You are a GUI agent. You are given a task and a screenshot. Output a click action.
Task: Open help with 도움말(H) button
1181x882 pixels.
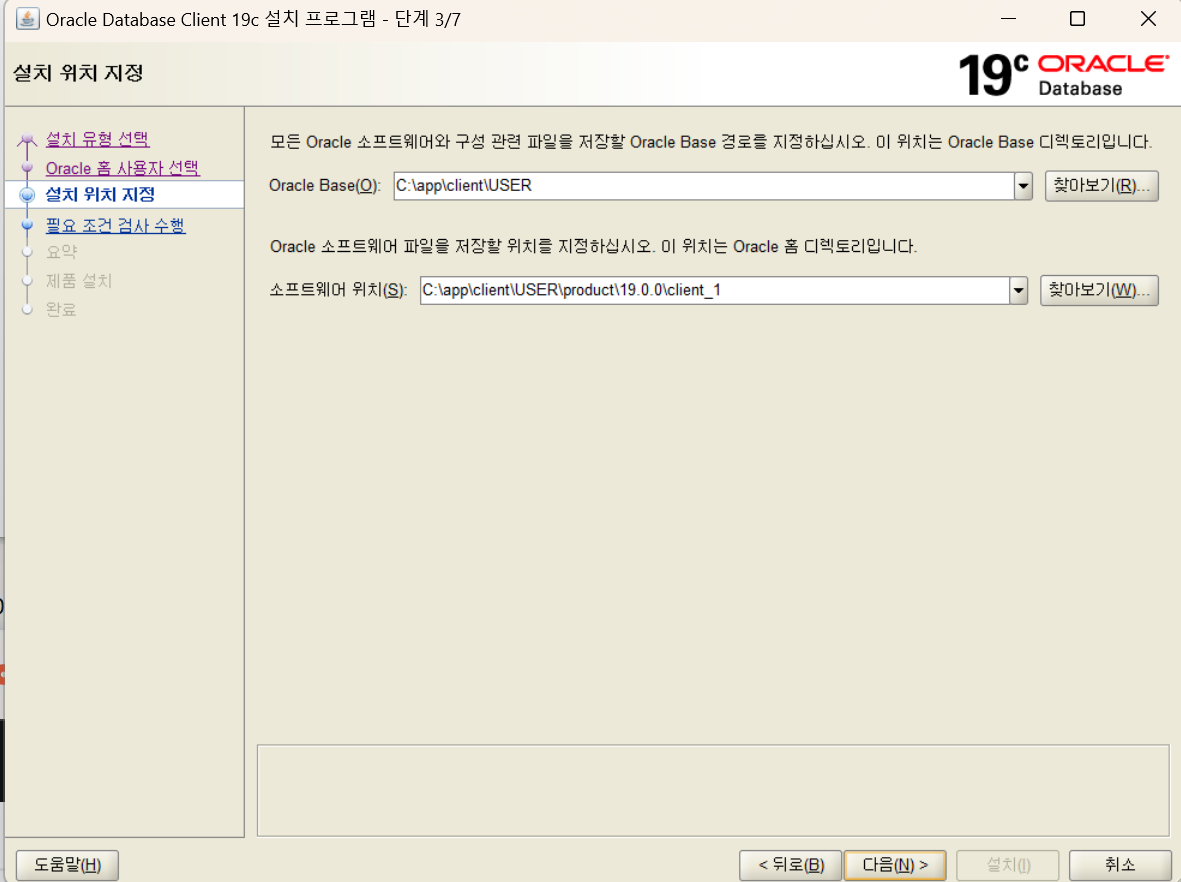[67, 865]
